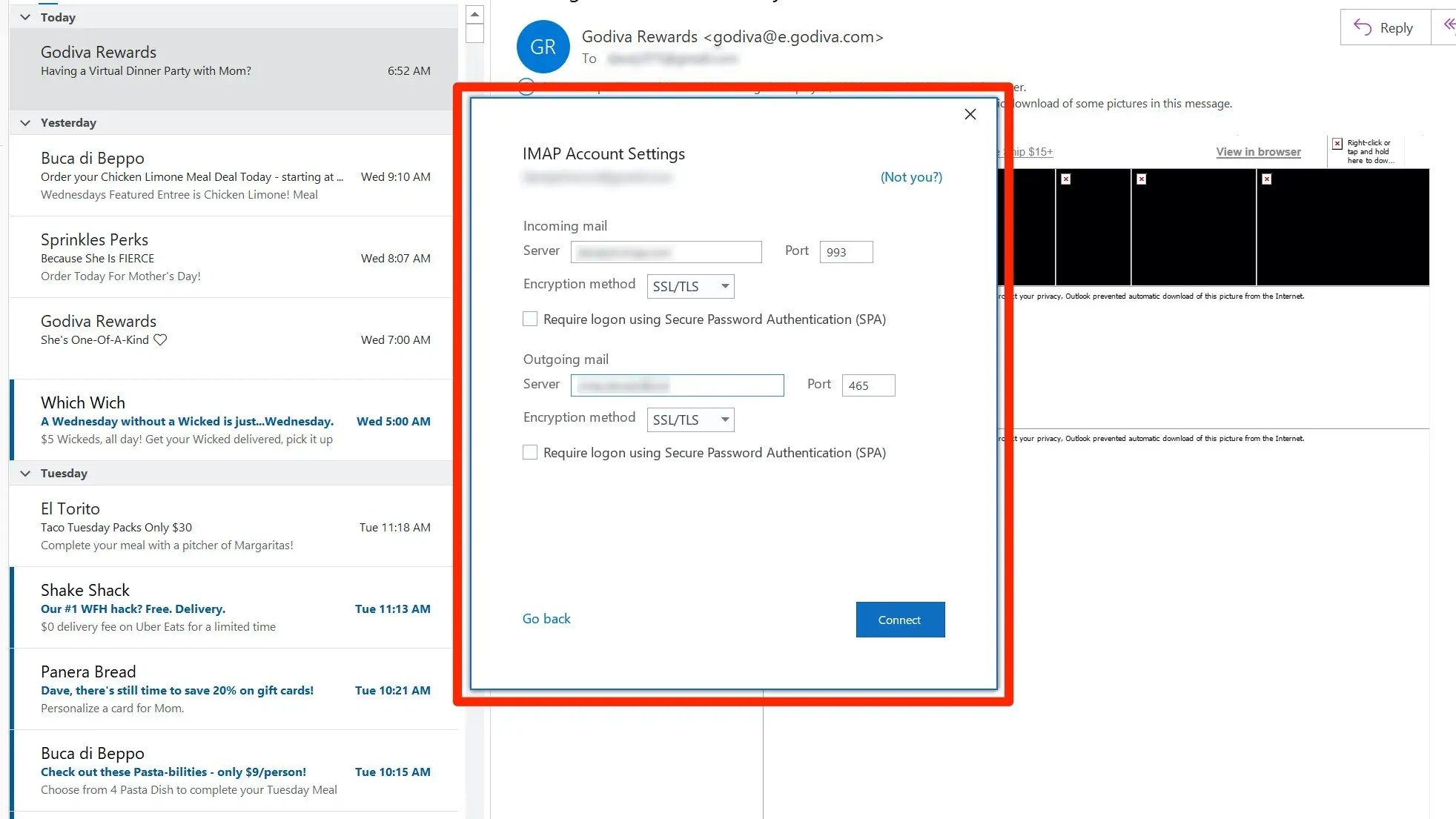Click the outgoing mail Port field

tap(868, 385)
